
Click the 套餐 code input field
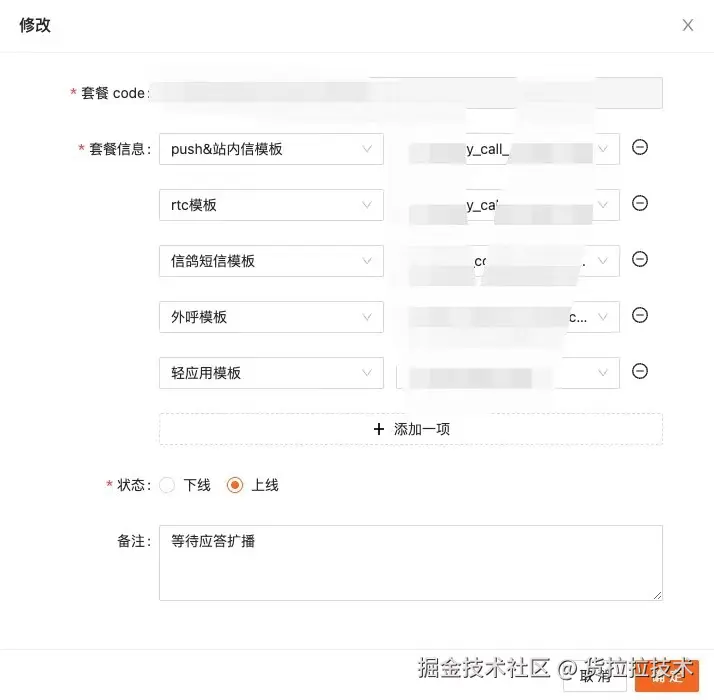(x=410, y=93)
